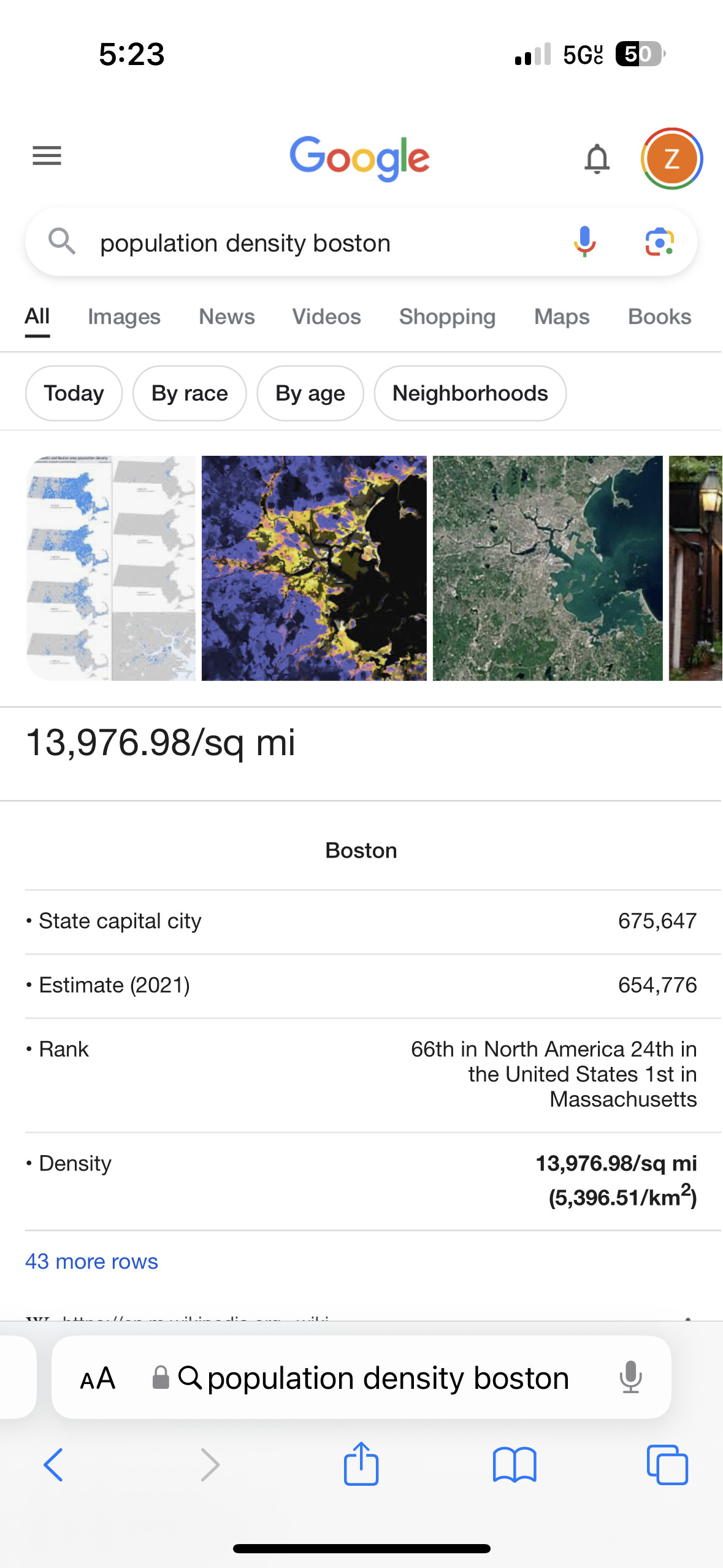The image size is (723, 1568).
Task: Open Google Lens camera search
Action: click(660, 242)
